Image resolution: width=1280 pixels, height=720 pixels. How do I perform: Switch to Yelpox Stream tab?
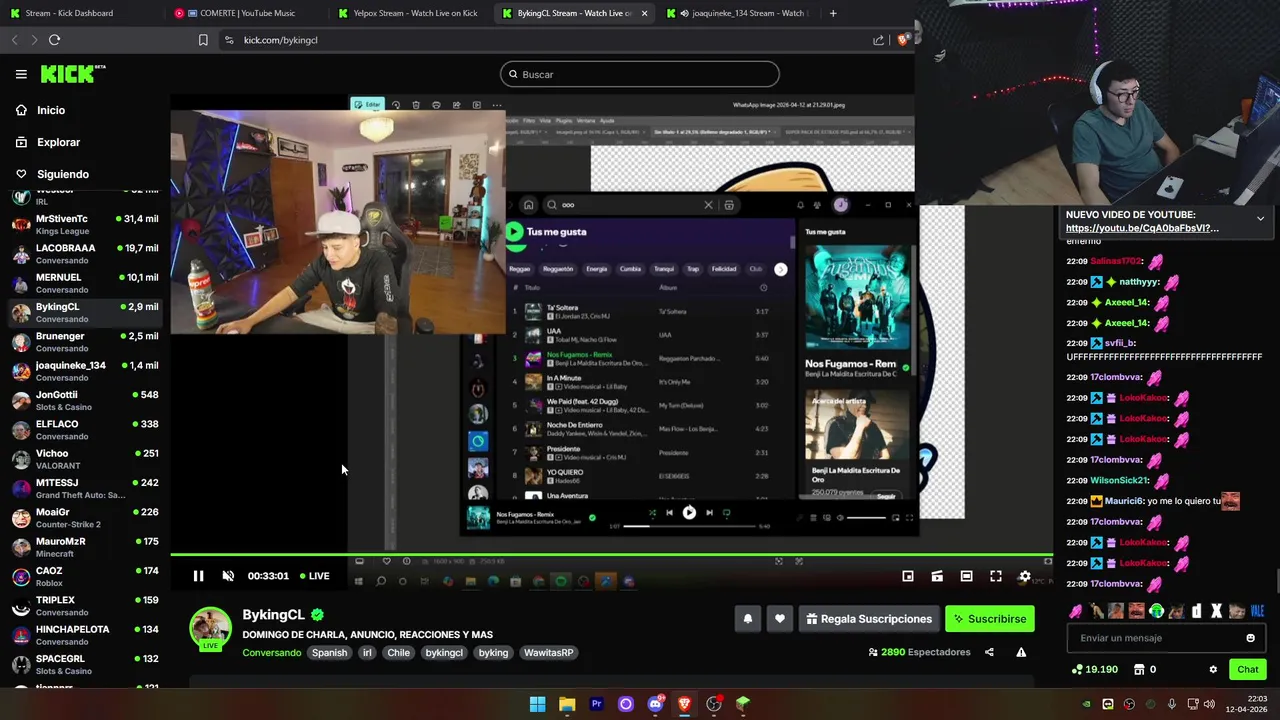409,13
